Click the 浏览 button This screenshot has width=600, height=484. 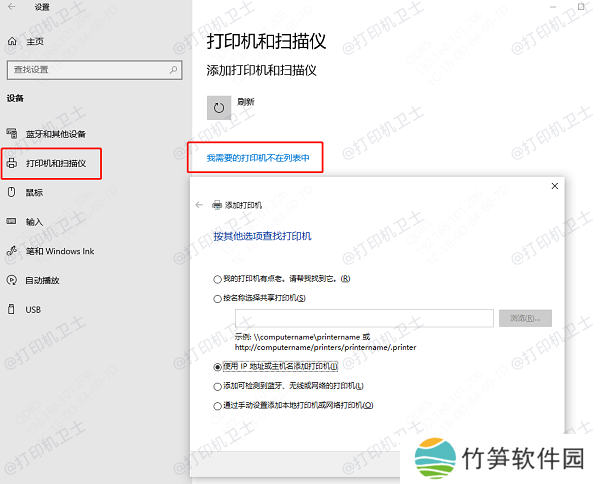coord(525,318)
